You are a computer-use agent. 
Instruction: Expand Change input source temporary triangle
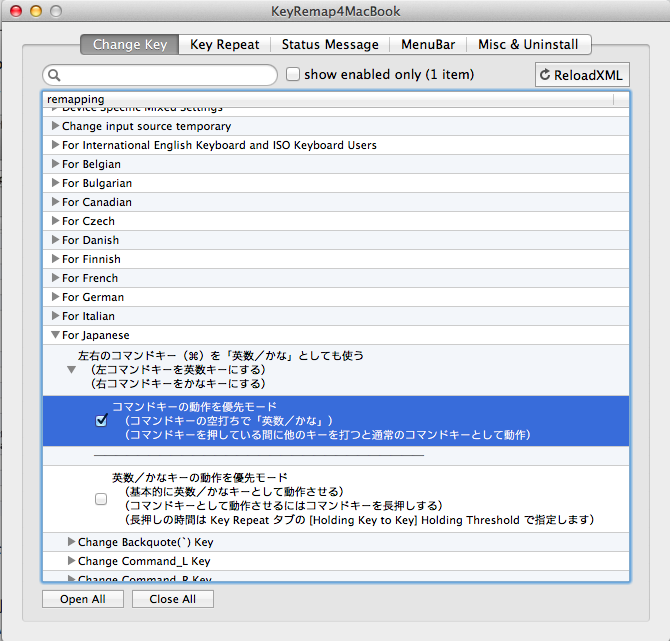(55, 126)
